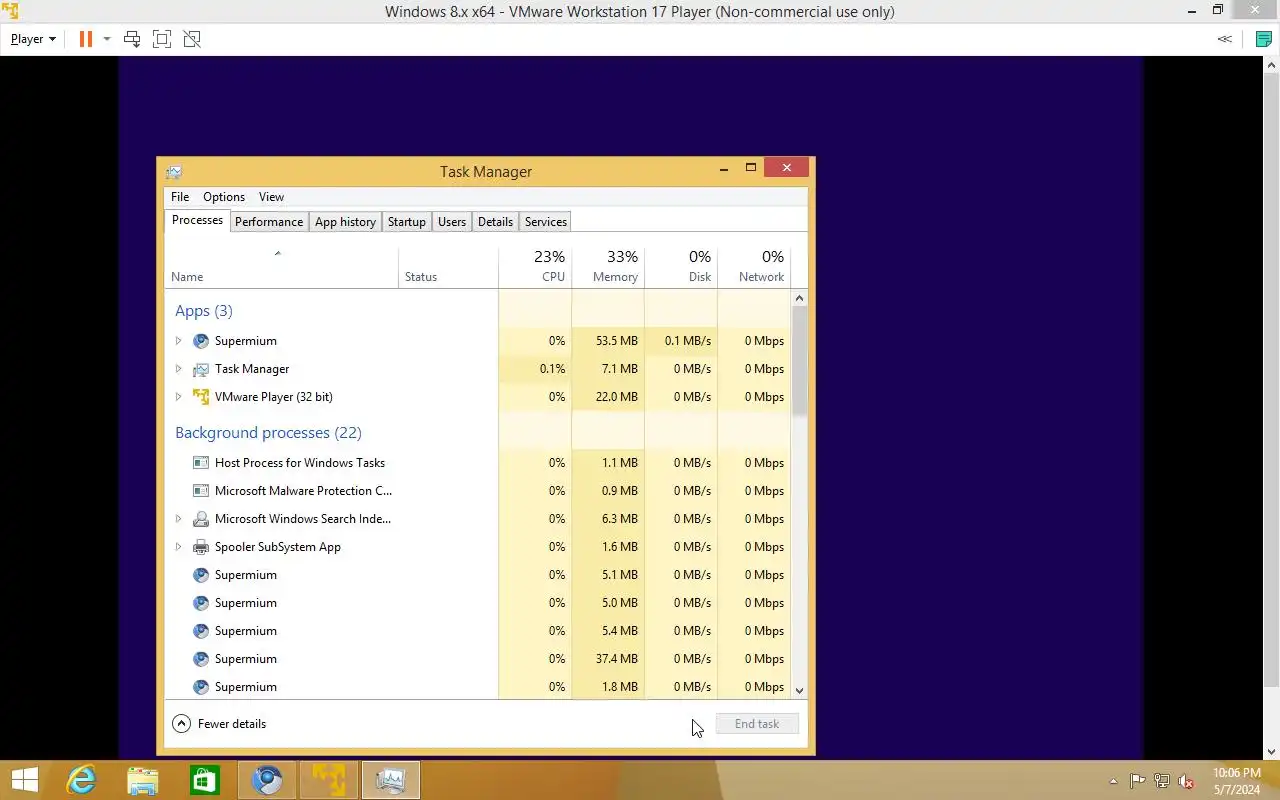This screenshot has width=1280, height=800.
Task: Switch to the Startup tab
Action: 407,222
